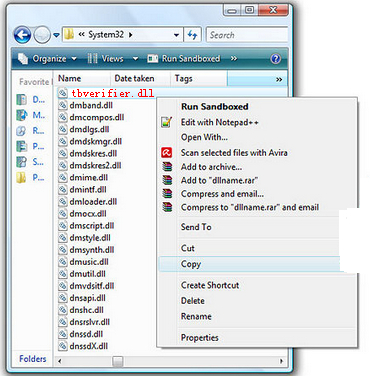Select the dmband.dll file
The image size is (370, 376).
(x=85, y=105)
